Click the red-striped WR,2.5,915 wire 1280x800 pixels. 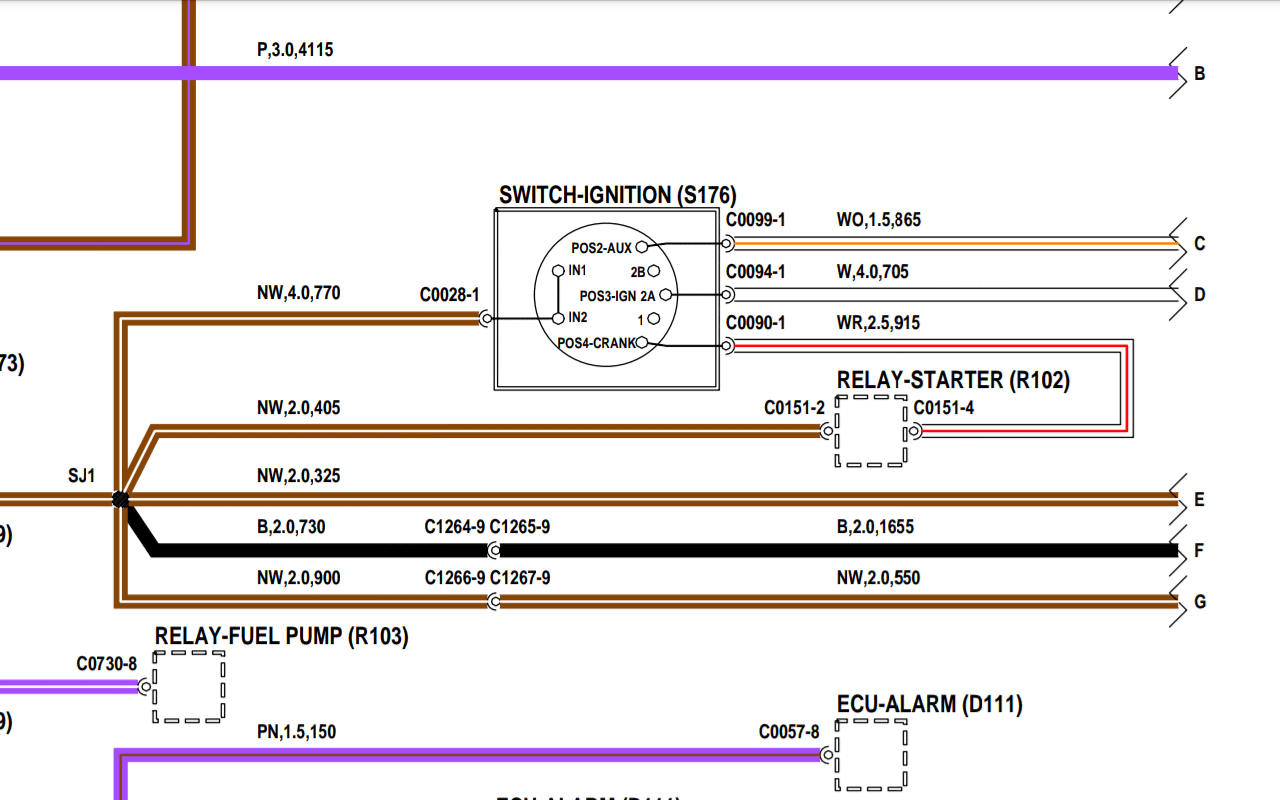point(1128,388)
